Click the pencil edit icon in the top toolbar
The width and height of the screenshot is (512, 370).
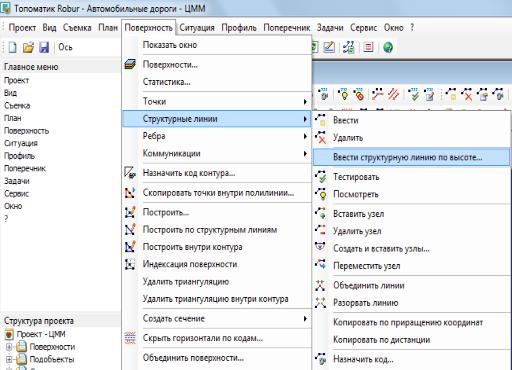[x=329, y=47]
